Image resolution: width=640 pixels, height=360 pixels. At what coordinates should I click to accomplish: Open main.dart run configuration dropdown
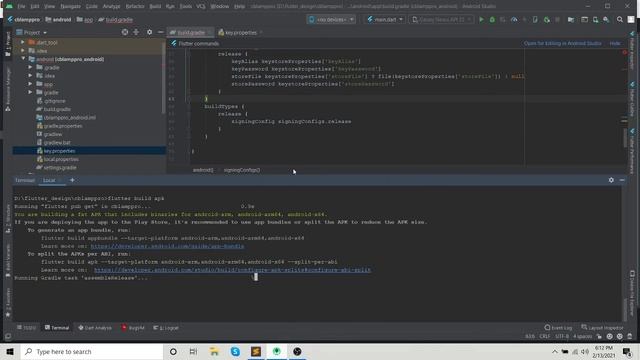(x=385, y=20)
